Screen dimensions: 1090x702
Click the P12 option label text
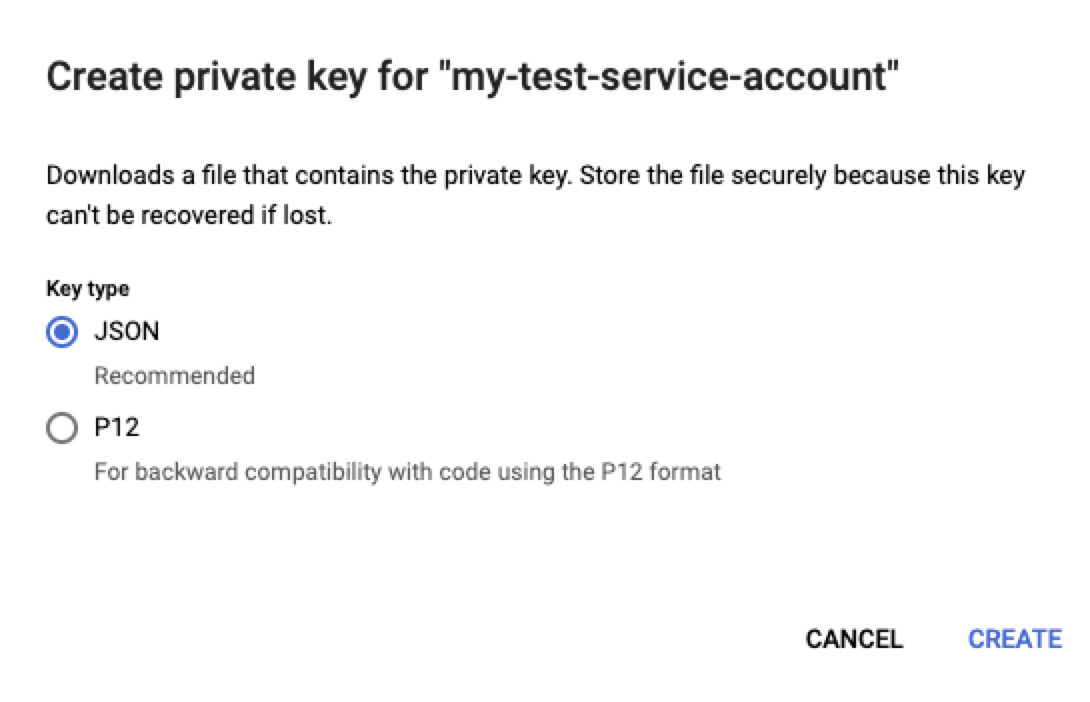116,429
